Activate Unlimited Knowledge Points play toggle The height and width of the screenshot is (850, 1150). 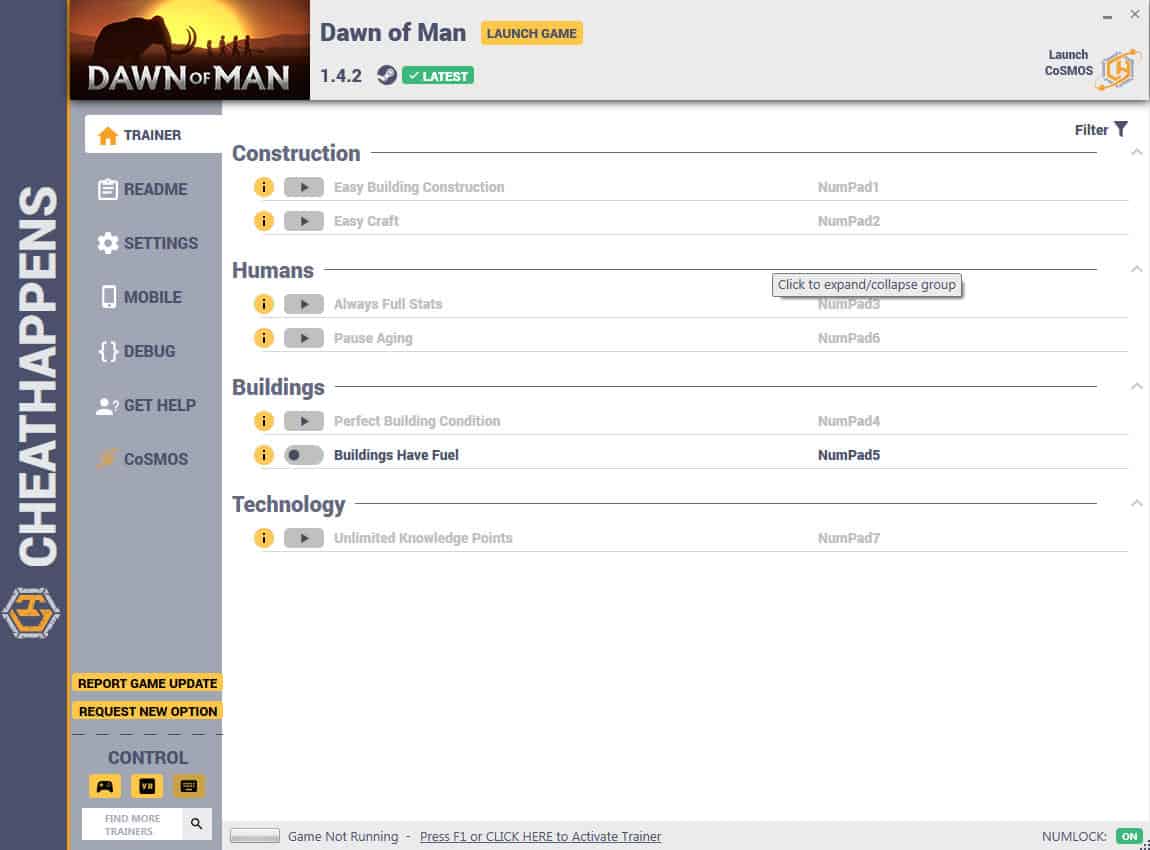(304, 538)
